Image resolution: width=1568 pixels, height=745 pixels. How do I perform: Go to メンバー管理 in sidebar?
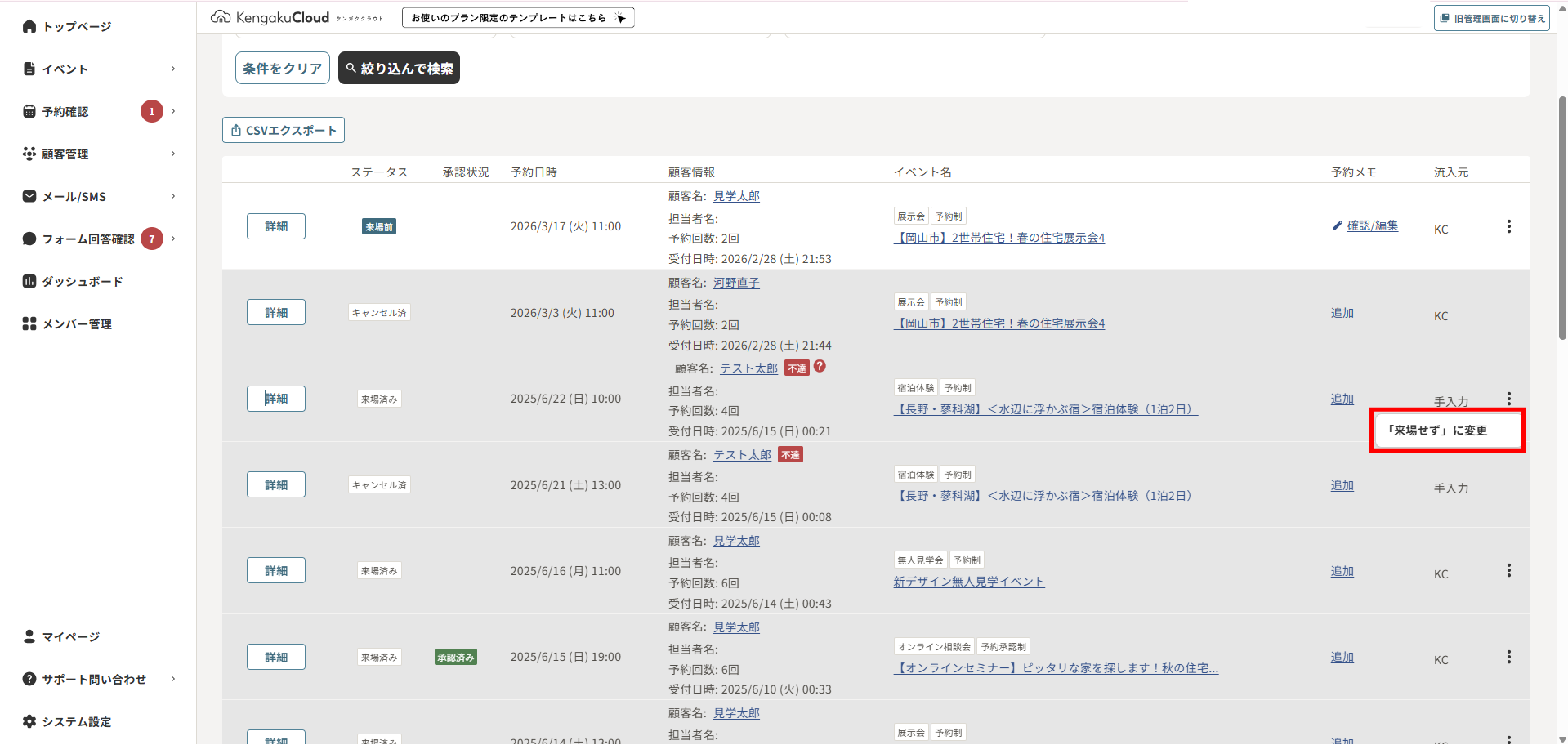(77, 323)
